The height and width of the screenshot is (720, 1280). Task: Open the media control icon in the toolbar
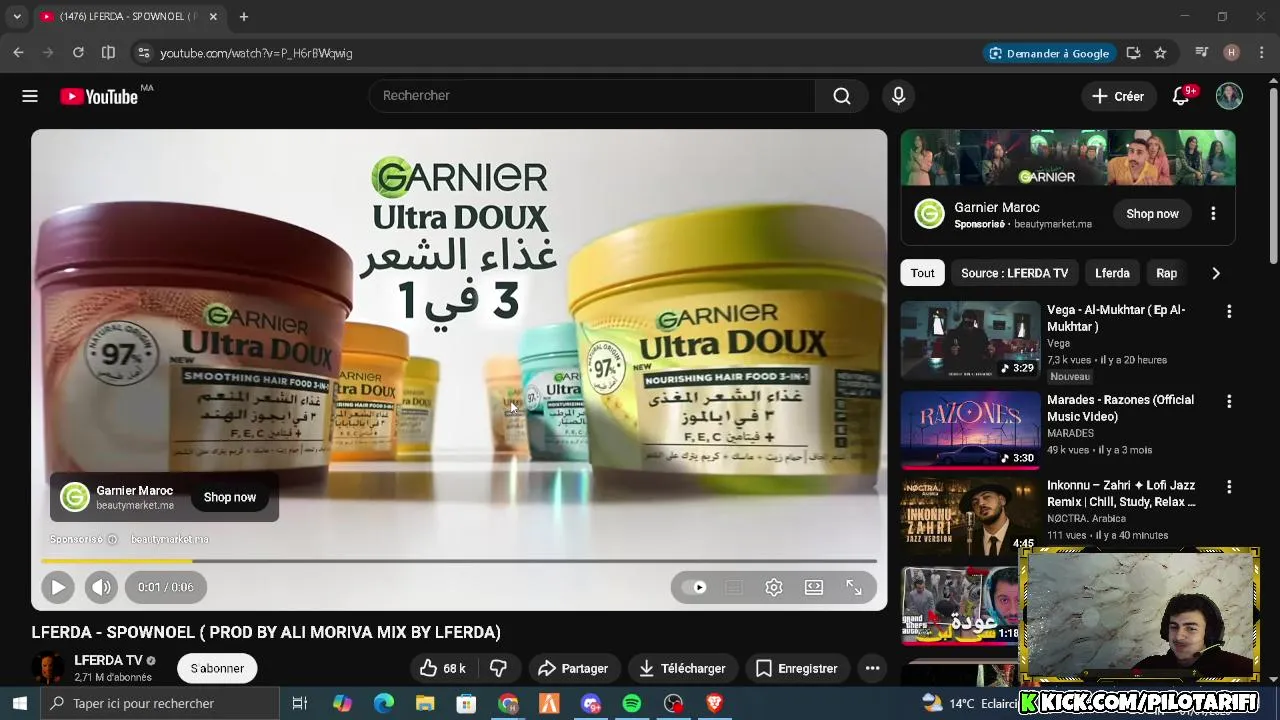click(x=1202, y=53)
